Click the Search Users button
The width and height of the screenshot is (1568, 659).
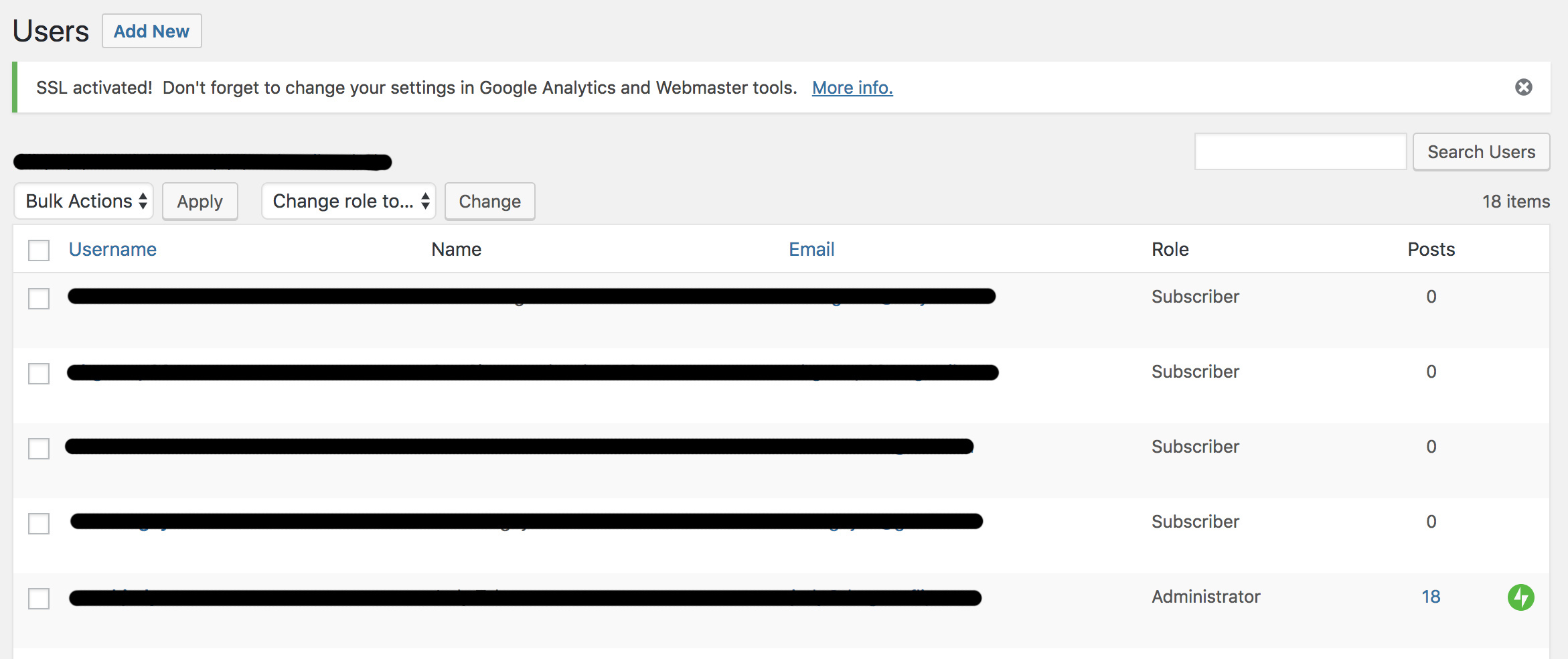pyautogui.click(x=1481, y=152)
